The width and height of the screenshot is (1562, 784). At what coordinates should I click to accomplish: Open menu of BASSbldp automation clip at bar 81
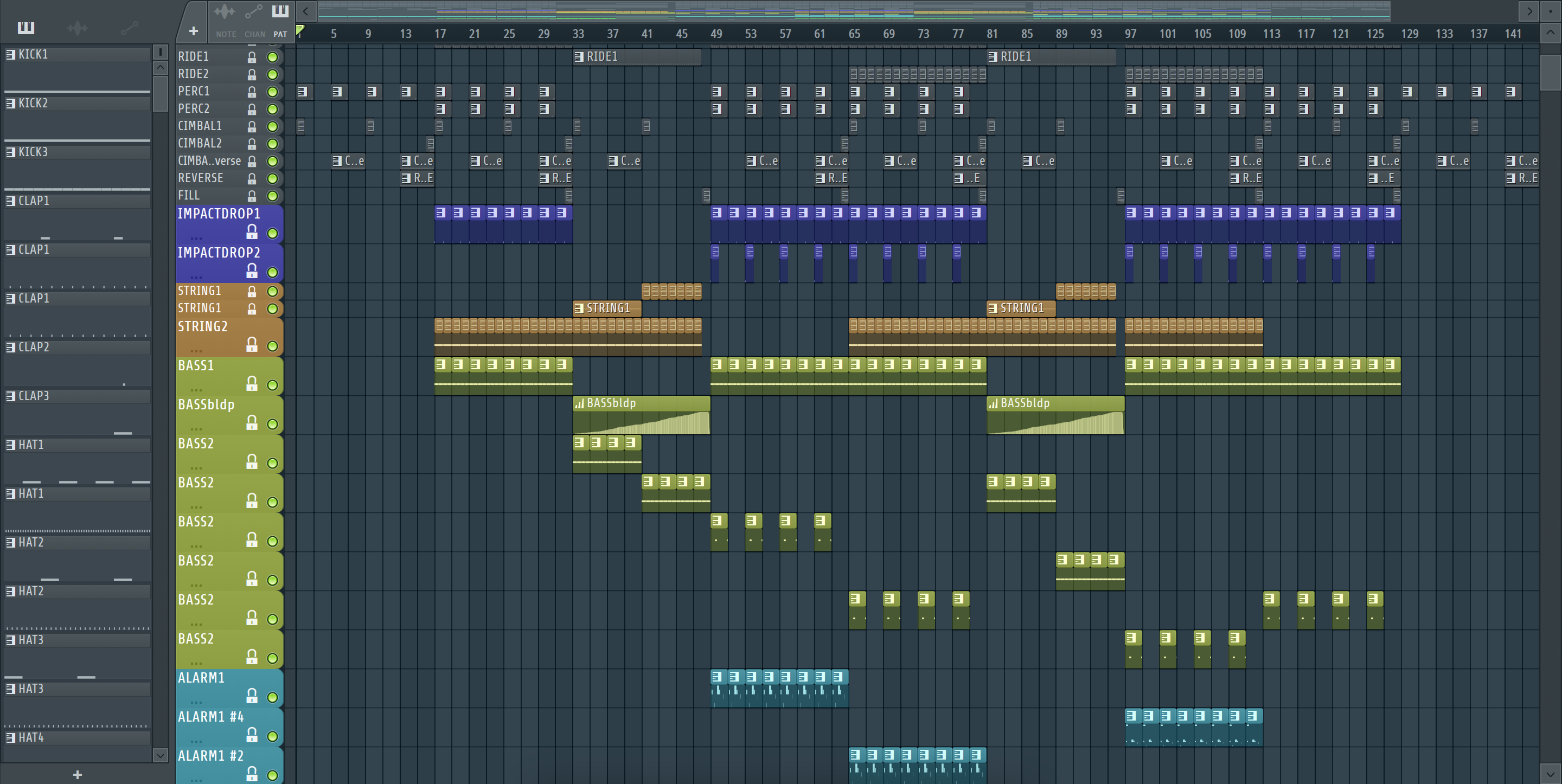pos(993,403)
